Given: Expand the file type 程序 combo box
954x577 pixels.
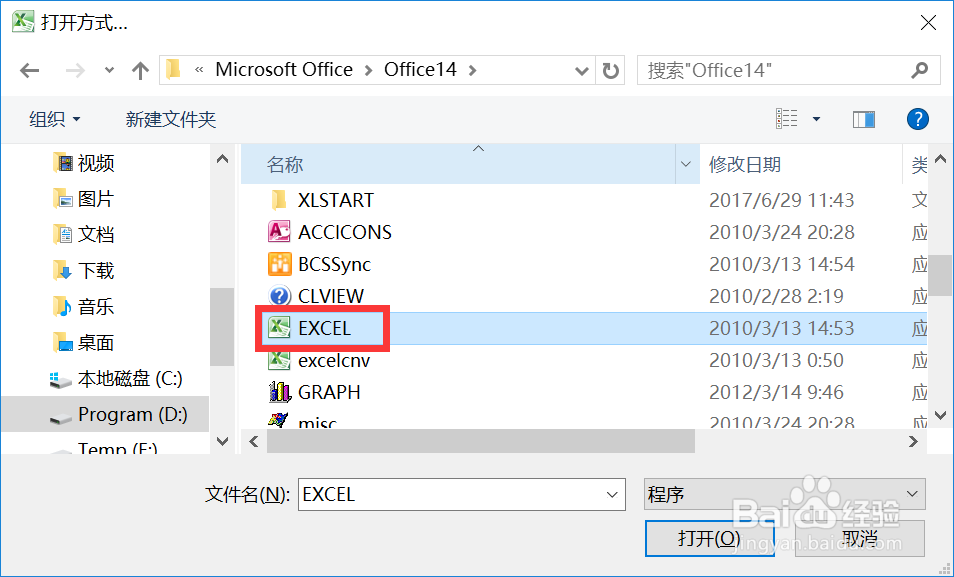Looking at the screenshot, I should (911, 494).
